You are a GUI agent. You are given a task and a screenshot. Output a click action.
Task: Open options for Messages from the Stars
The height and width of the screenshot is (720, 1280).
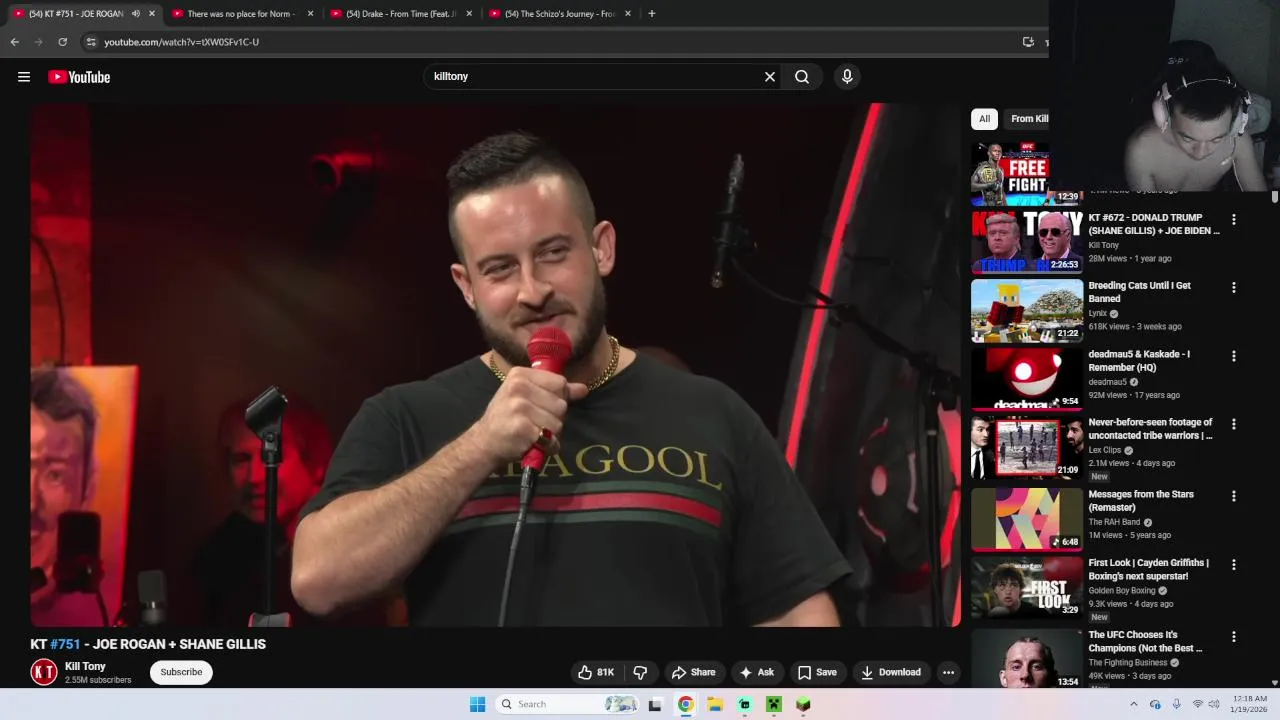[x=1233, y=496]
